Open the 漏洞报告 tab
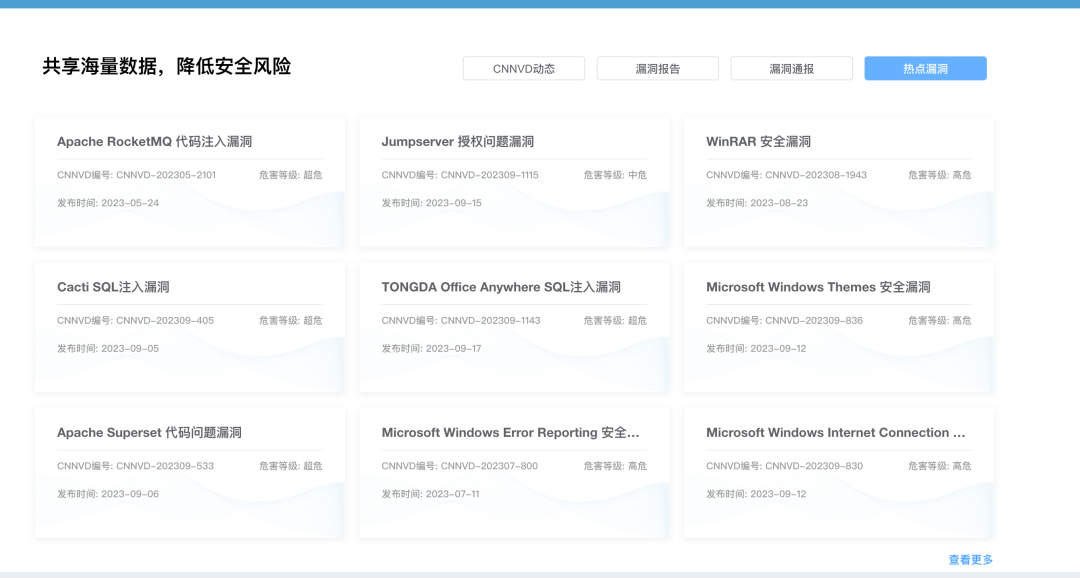 click(x=658, y=68)
